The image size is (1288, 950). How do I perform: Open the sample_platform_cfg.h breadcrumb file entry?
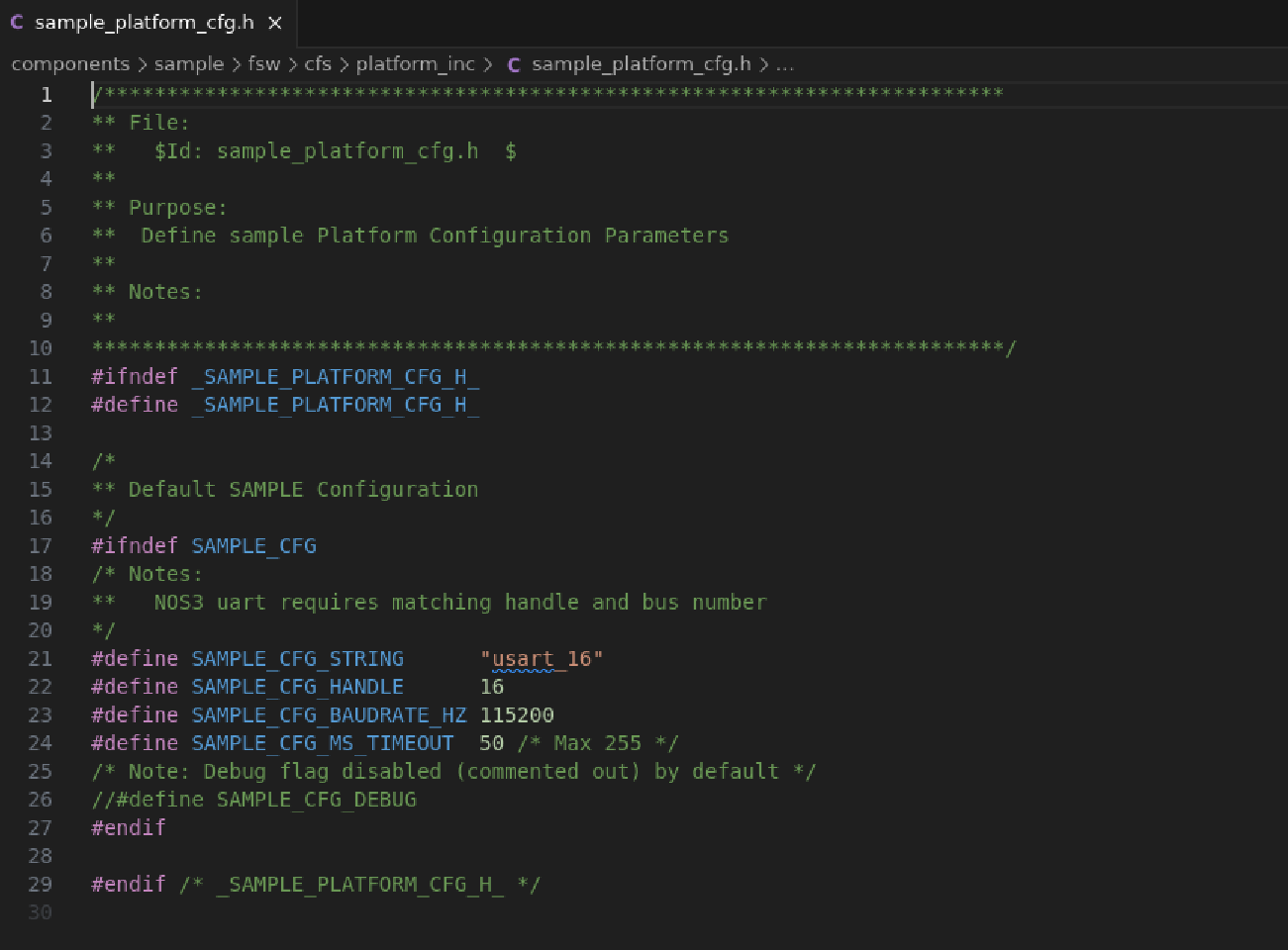pos(641,64)
